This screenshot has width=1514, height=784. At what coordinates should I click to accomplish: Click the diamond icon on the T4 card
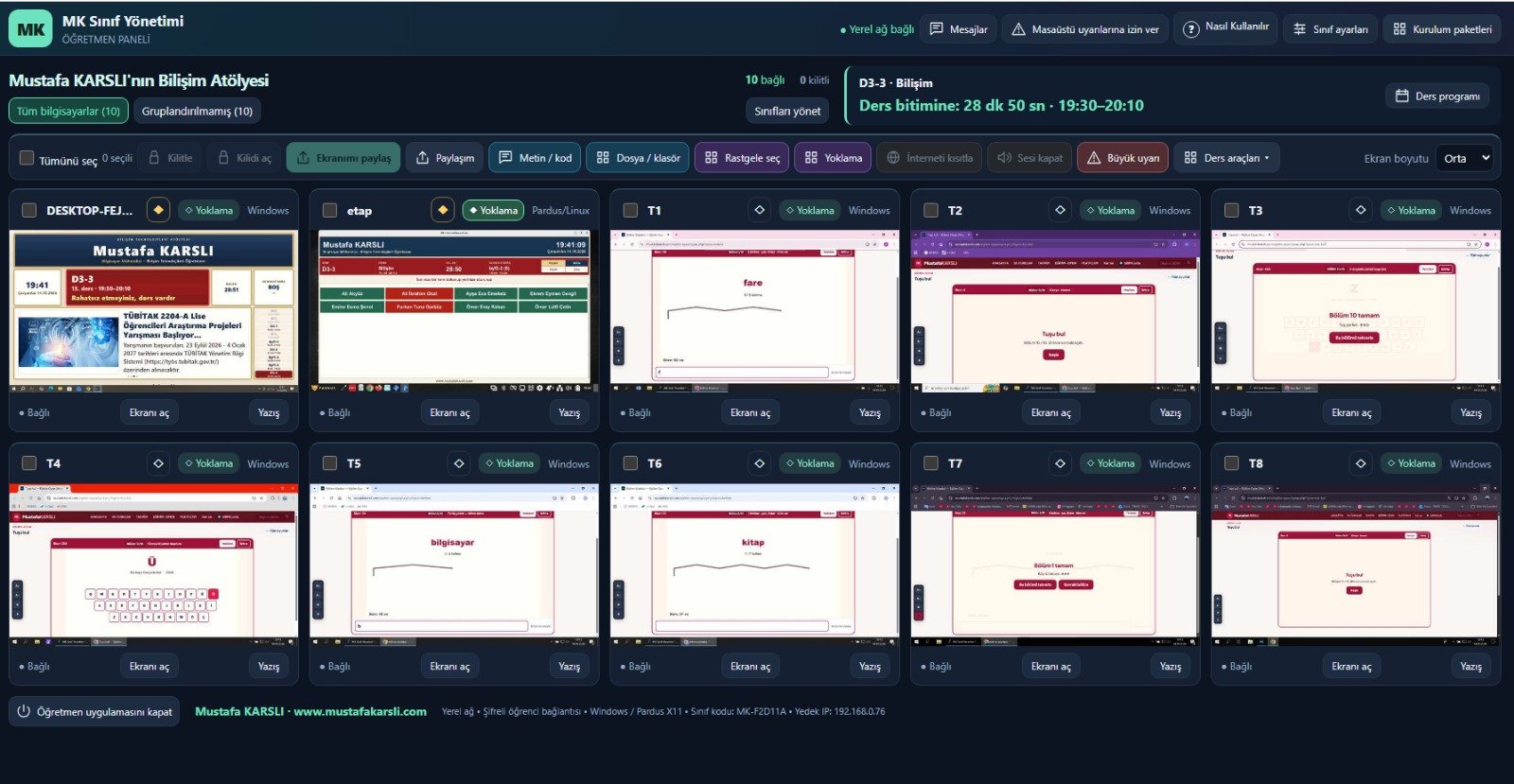point(158,463)
